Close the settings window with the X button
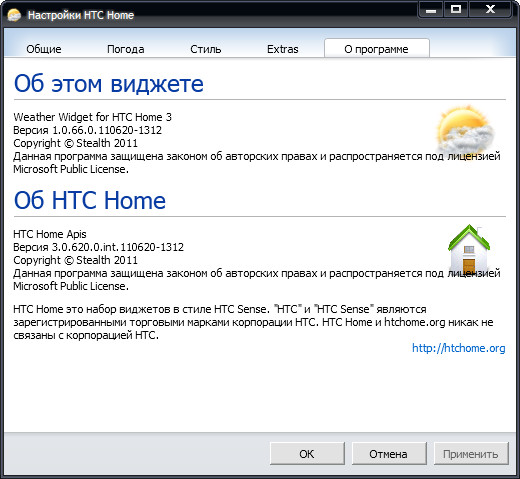 click(490, 10)
